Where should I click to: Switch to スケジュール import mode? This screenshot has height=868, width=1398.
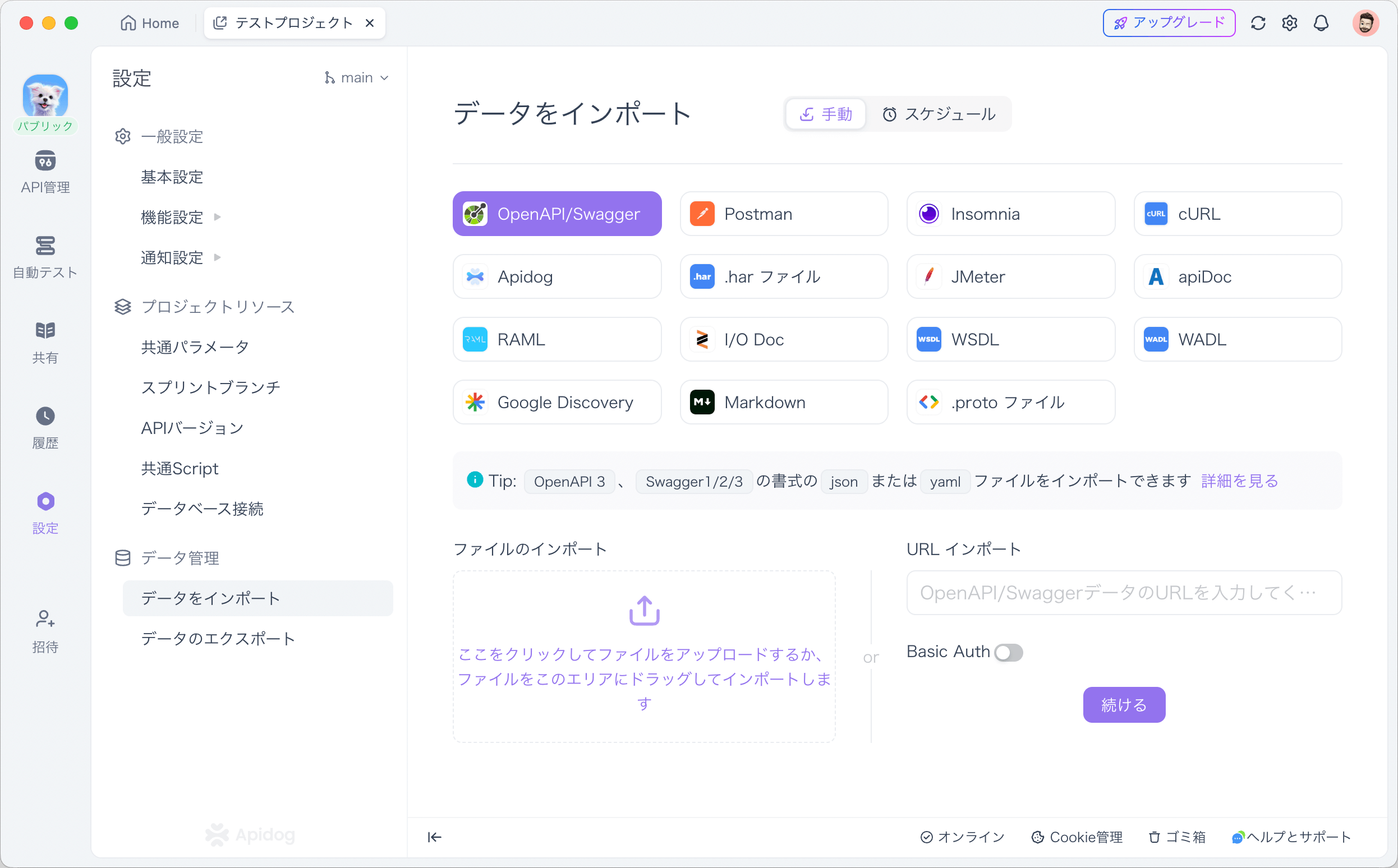click(x=939, y=113)
